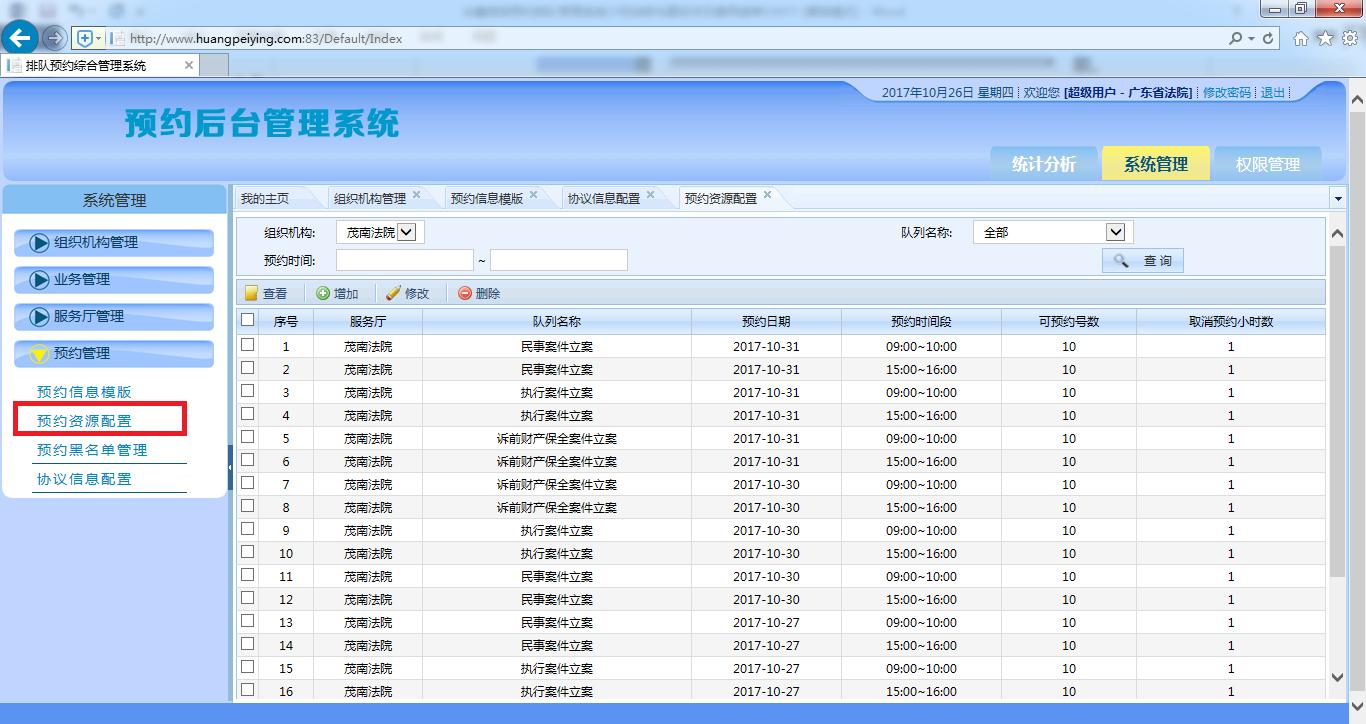Expand the 组织机构管理 sidebar section
This screenshot has height=724, width=1366.
[x=114, y=242]
